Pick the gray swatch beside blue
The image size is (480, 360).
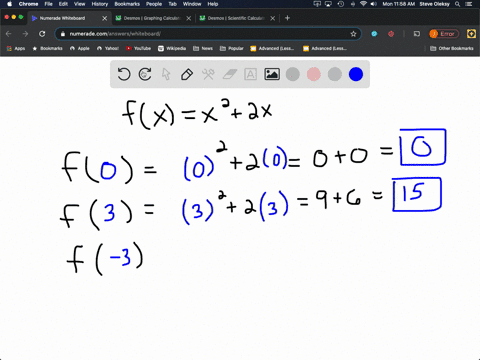[x=335, y=74]
